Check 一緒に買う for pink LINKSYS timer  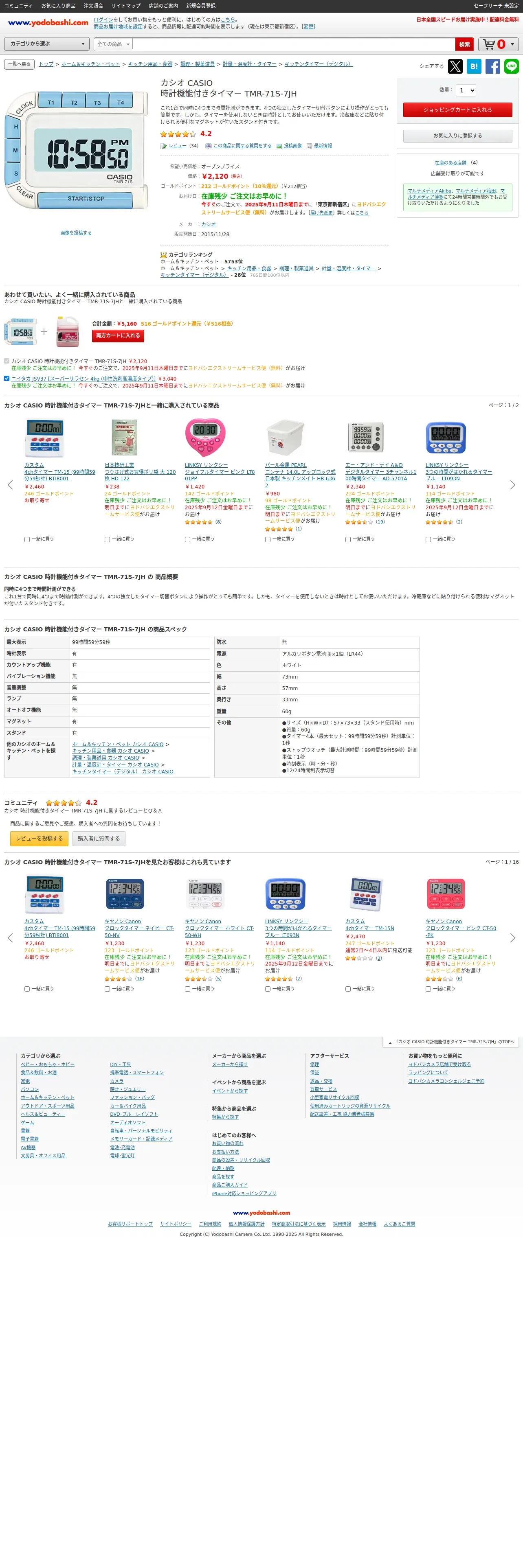click(187, 539)
